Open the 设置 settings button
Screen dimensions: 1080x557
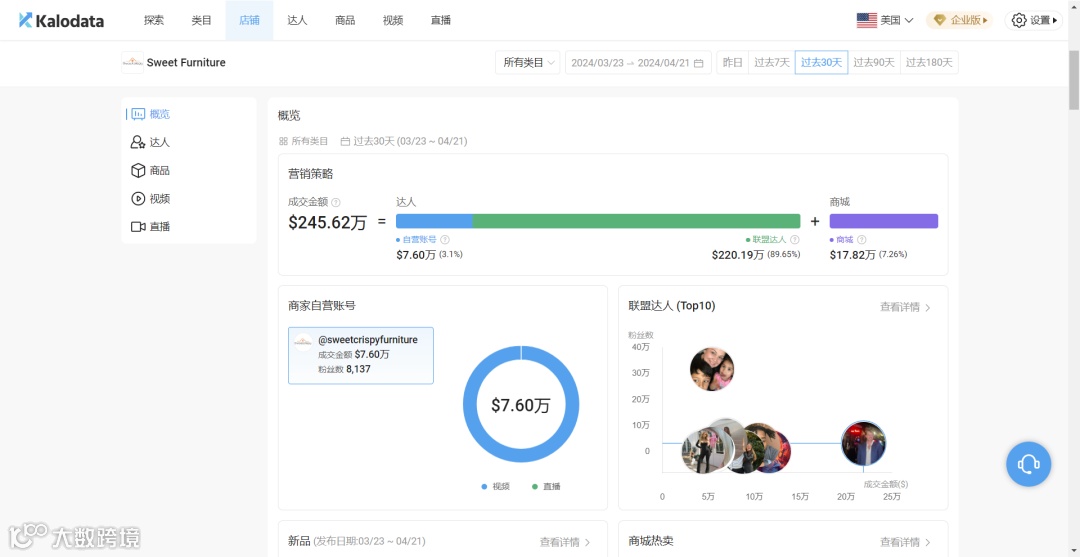point(1033,21)
